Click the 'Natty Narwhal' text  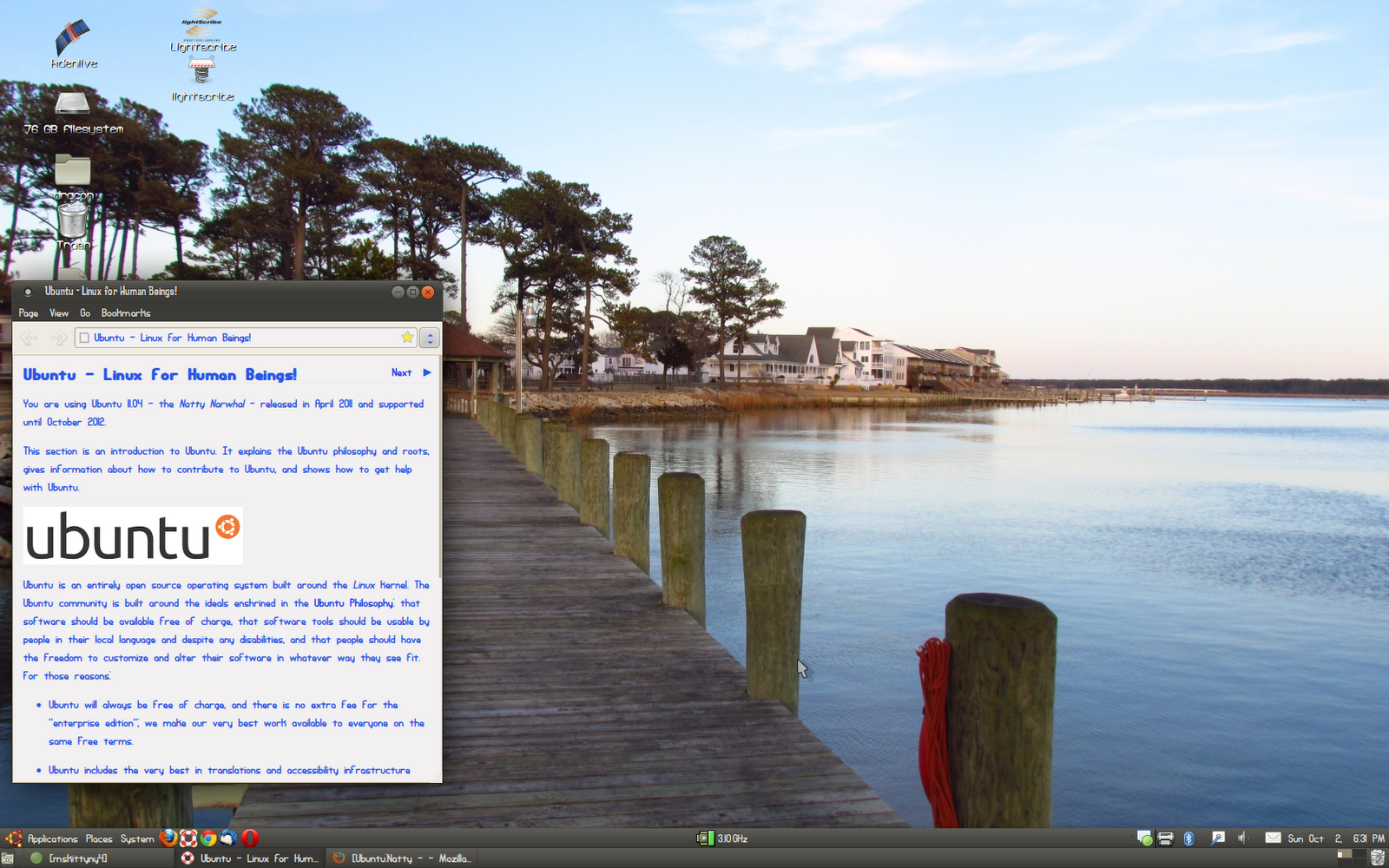(212, 404)
